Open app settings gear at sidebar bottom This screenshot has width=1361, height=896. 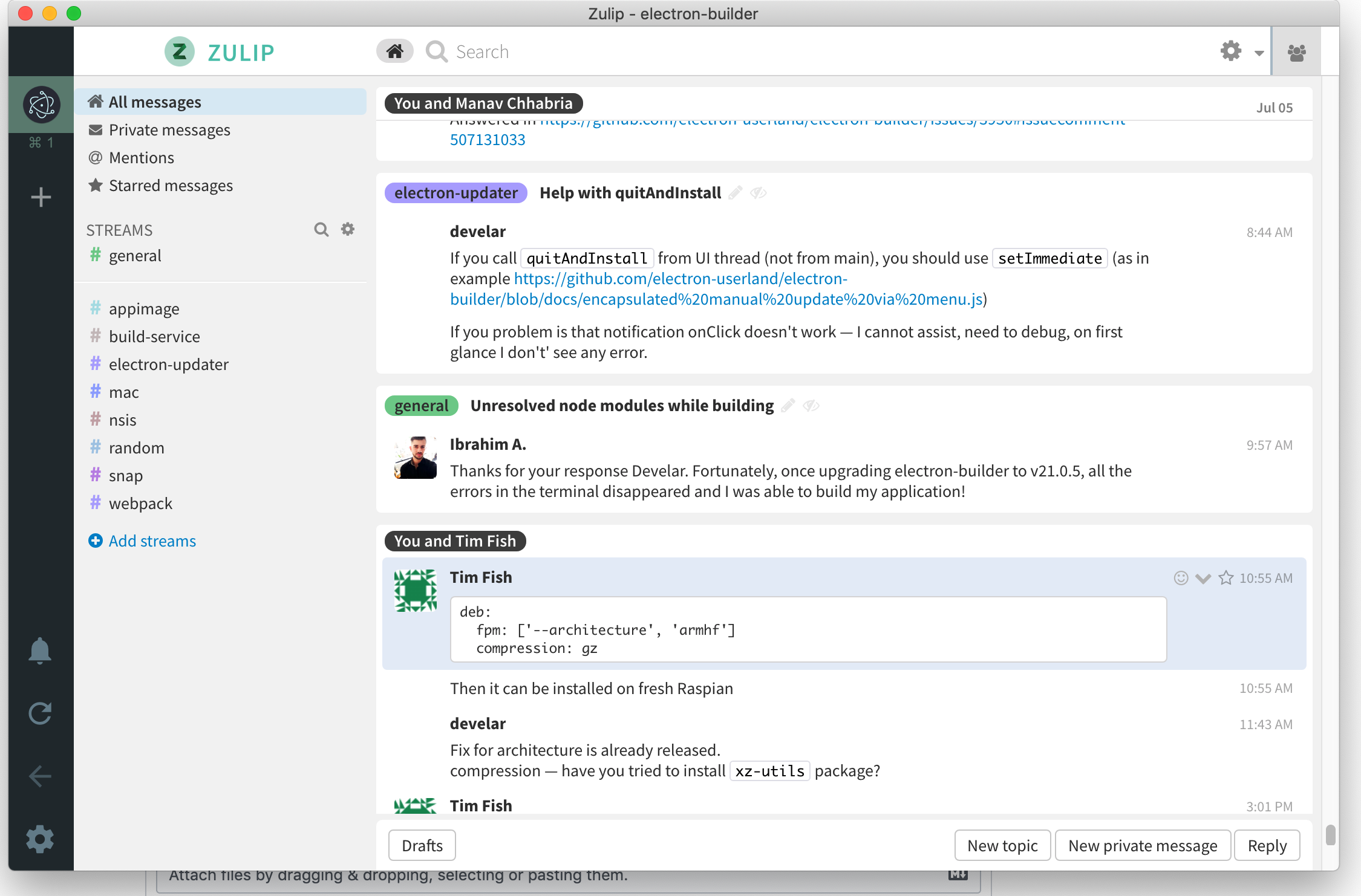pyautogui.click(x=40, y=839)
